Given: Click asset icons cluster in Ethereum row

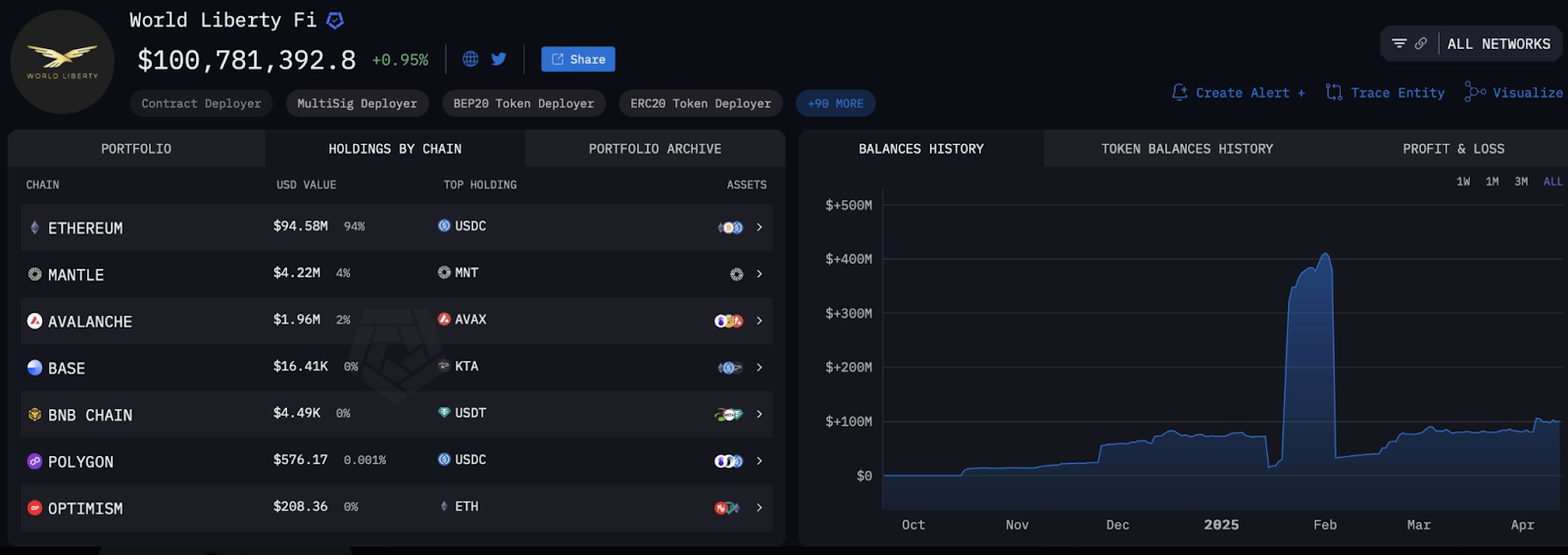Looking at the screenshot, I should tap(730, 227).
